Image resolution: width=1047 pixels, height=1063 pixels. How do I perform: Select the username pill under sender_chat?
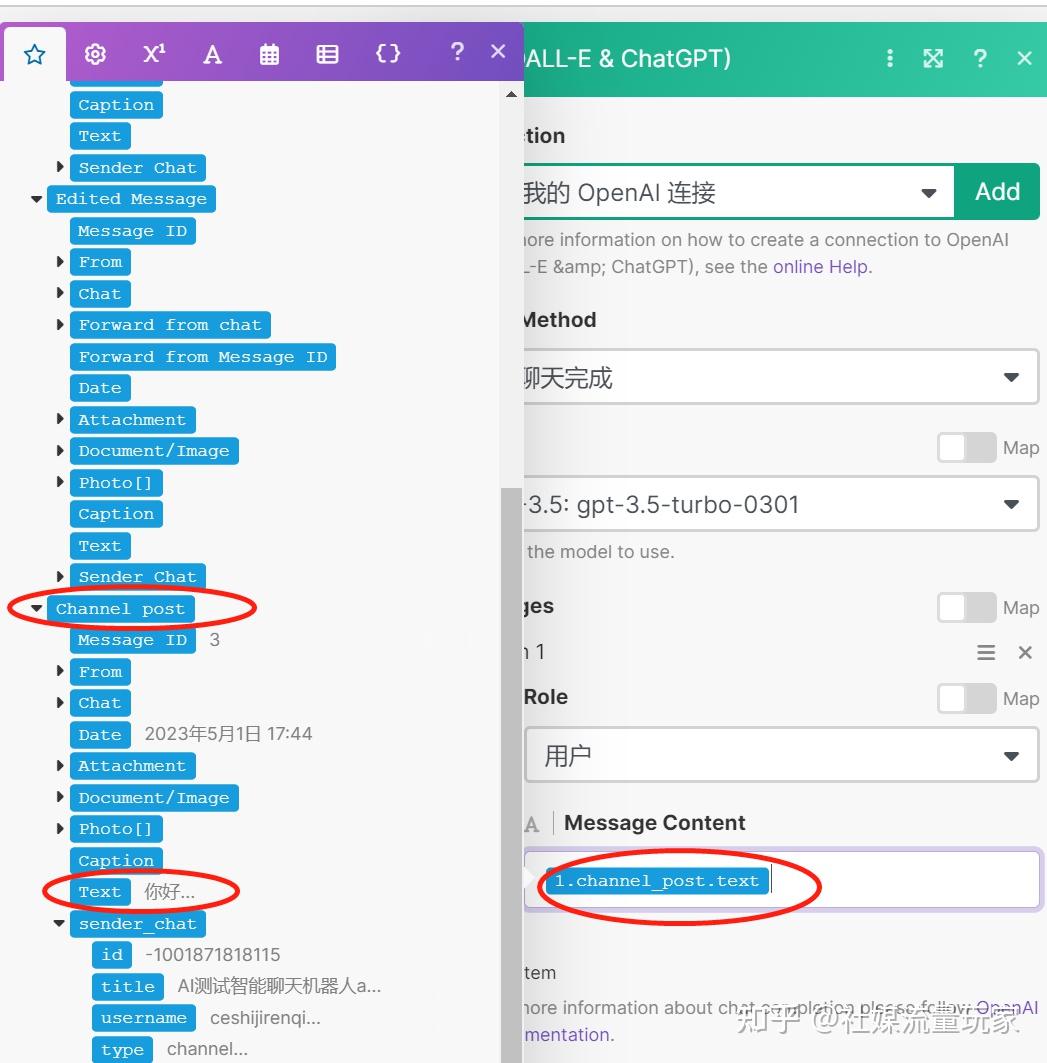point(144,1018)
